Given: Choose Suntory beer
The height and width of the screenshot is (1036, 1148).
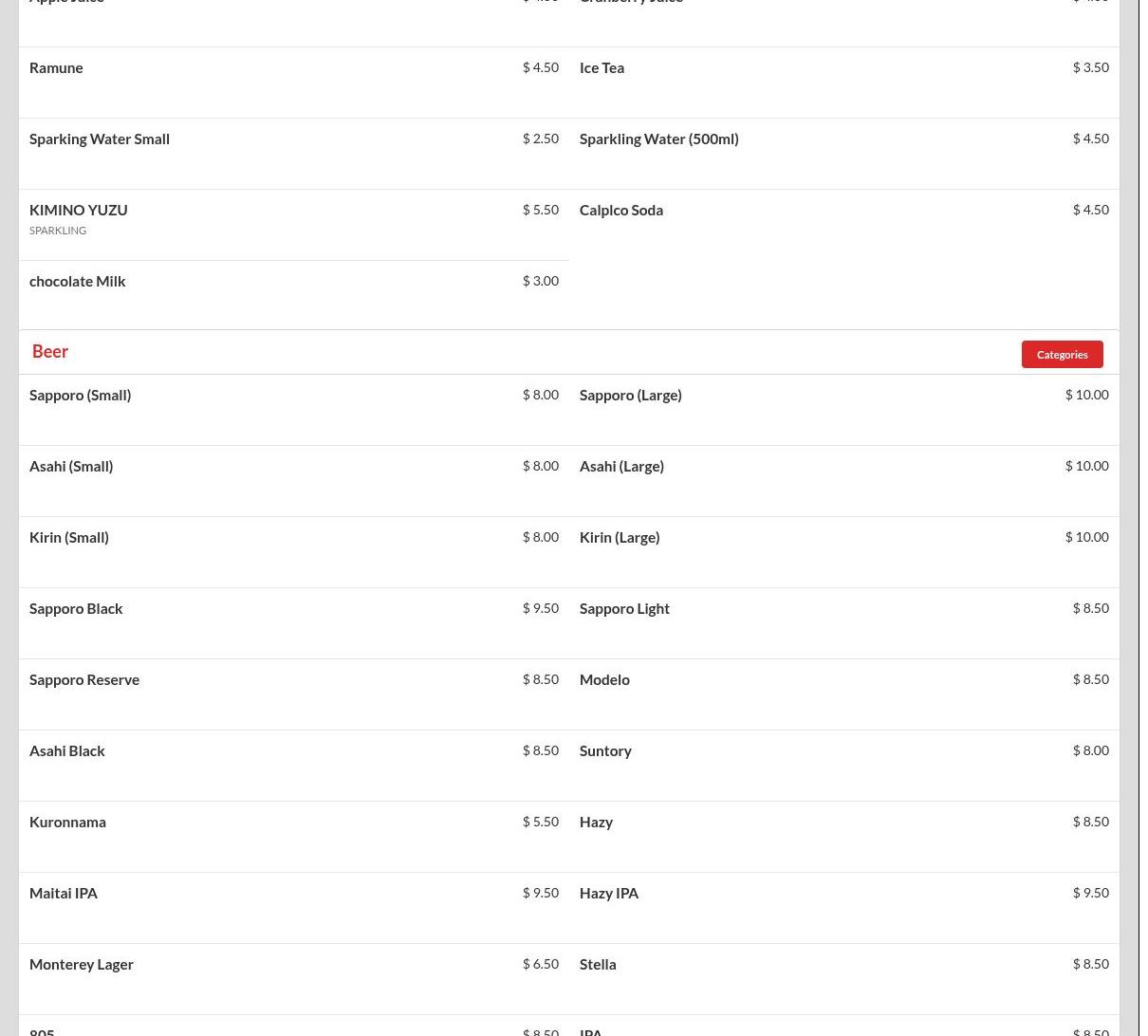Looking at the screenshot, I should pyautogui.click(x=605, y=750).
